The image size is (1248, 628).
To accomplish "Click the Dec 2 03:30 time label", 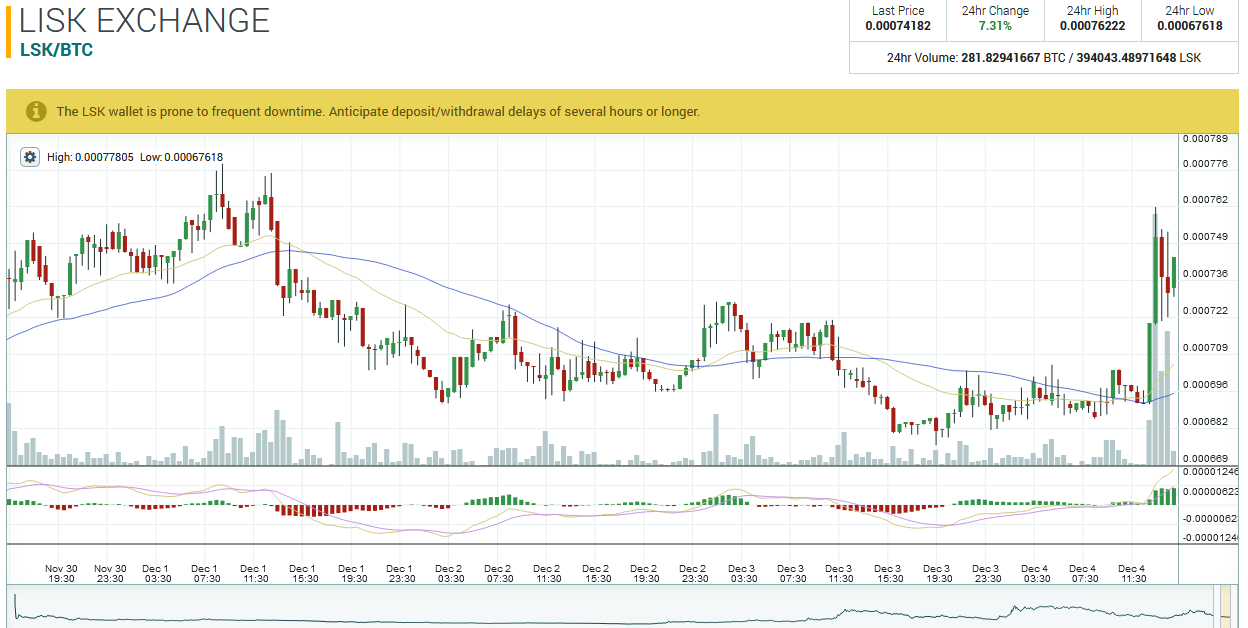I will (450, 574).
